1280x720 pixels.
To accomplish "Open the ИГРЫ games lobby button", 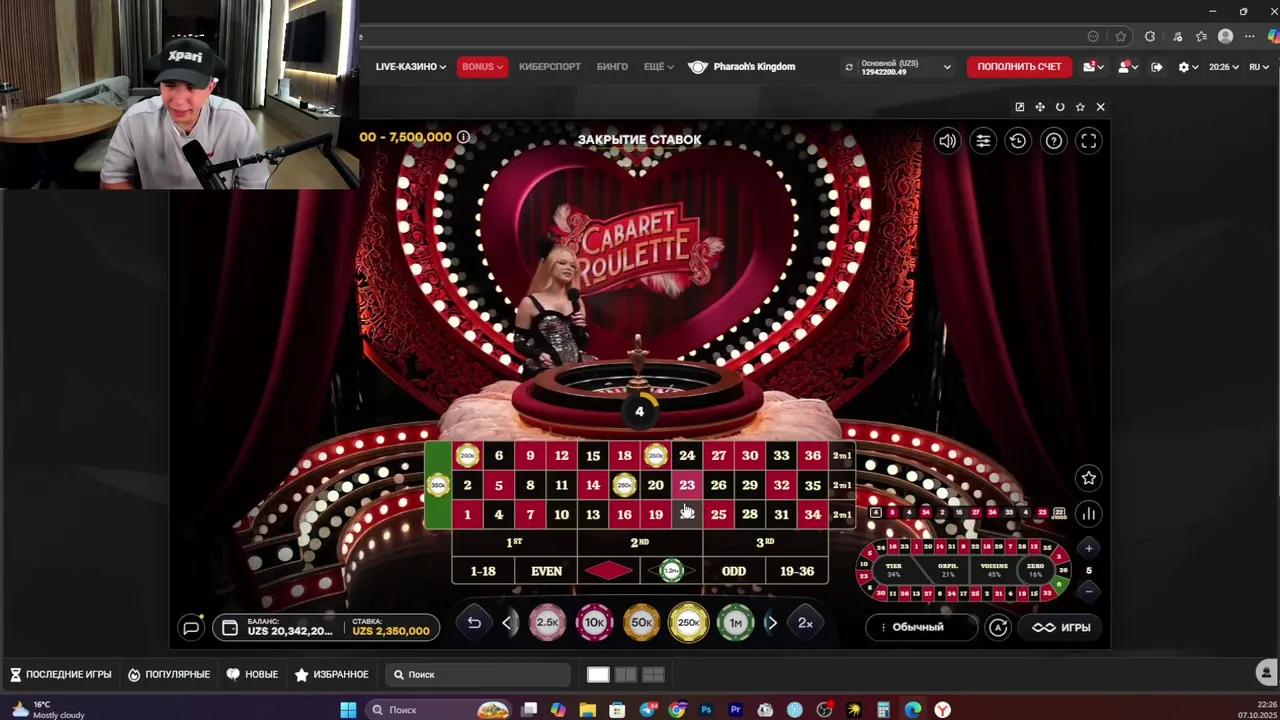I will [1061, 627].
